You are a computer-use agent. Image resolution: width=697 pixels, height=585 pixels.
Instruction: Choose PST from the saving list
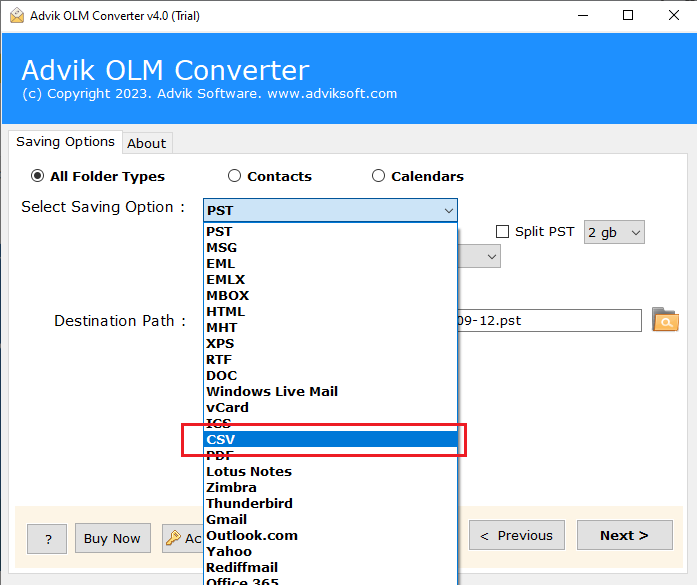(x=330, y=232)
